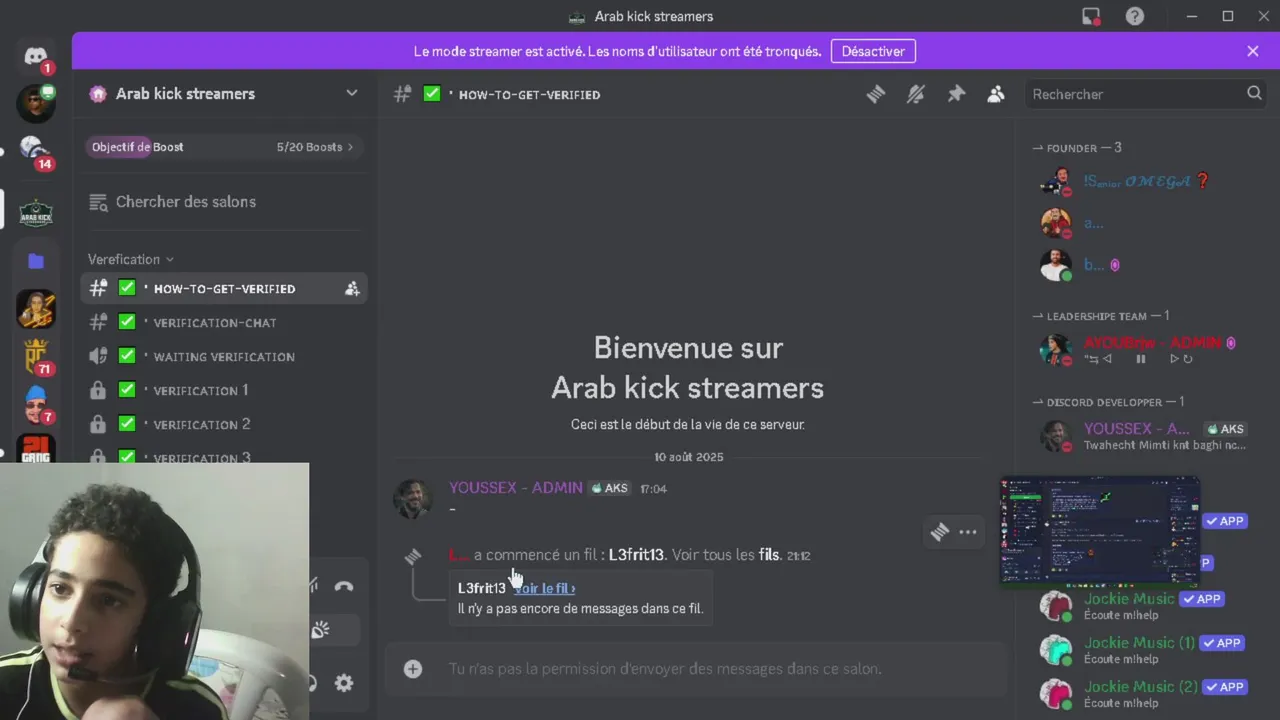The height and width of the screenshot is (720, 1280).
Task: Click the 10 août 2025 date divider text
Action: pyautogui.click(x=689, y=457)
